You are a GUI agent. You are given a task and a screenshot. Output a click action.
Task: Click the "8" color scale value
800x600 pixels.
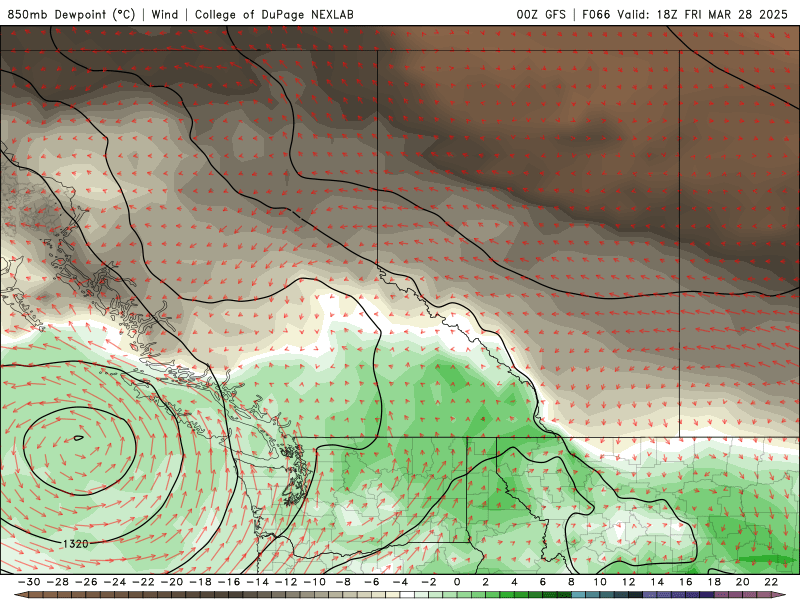[x=571, y=582]
